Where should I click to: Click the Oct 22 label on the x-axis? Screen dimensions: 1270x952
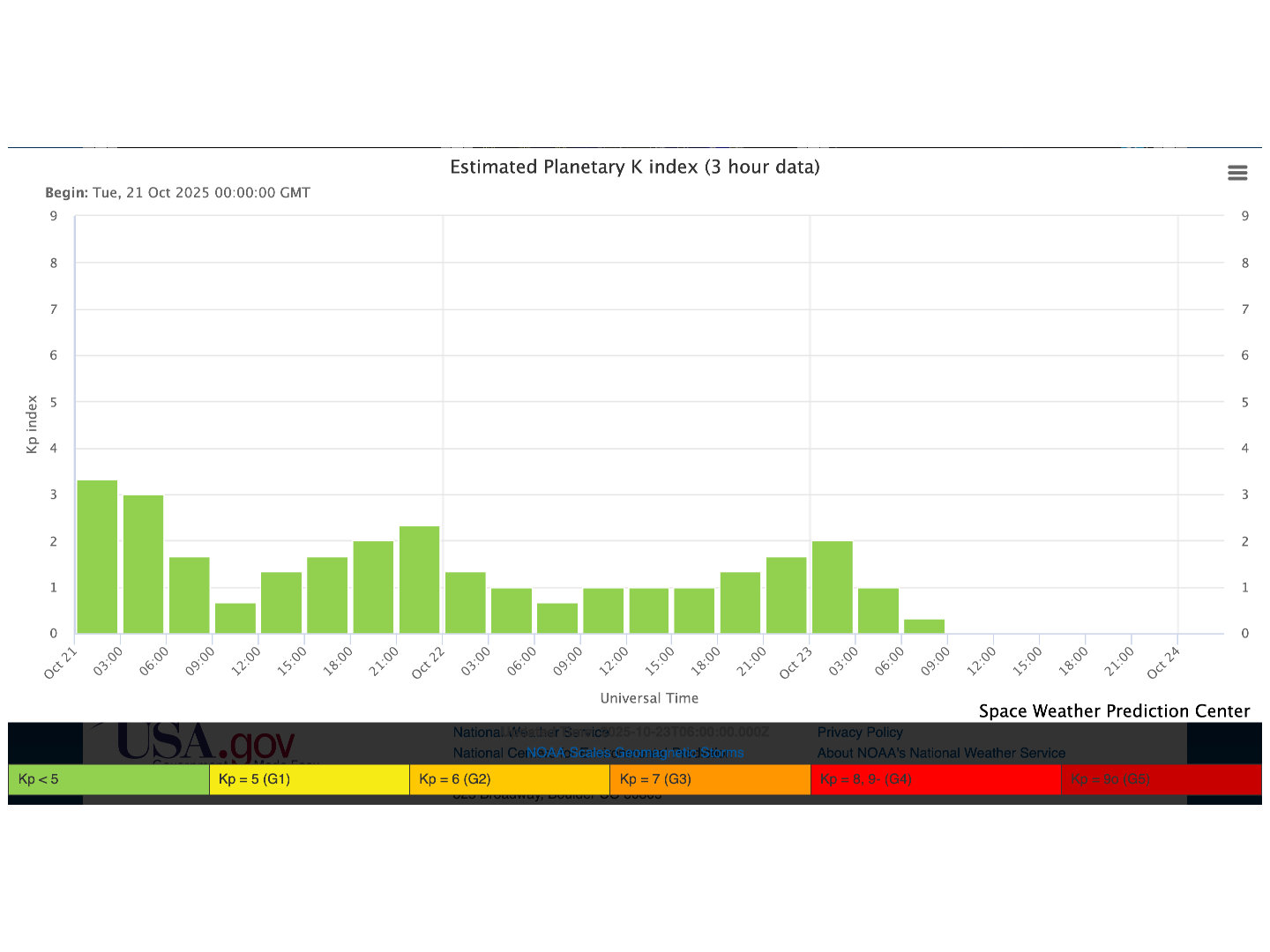(429, 663)
